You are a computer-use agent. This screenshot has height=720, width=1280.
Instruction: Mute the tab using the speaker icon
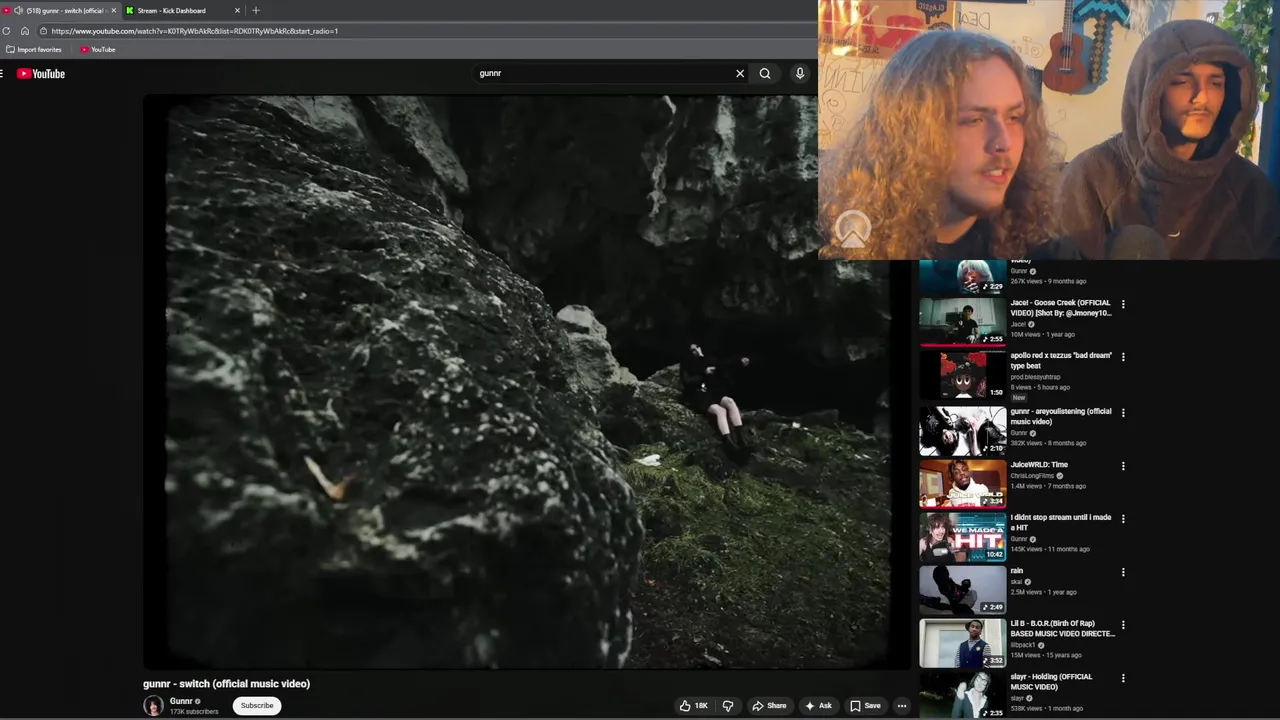point(17,11)
